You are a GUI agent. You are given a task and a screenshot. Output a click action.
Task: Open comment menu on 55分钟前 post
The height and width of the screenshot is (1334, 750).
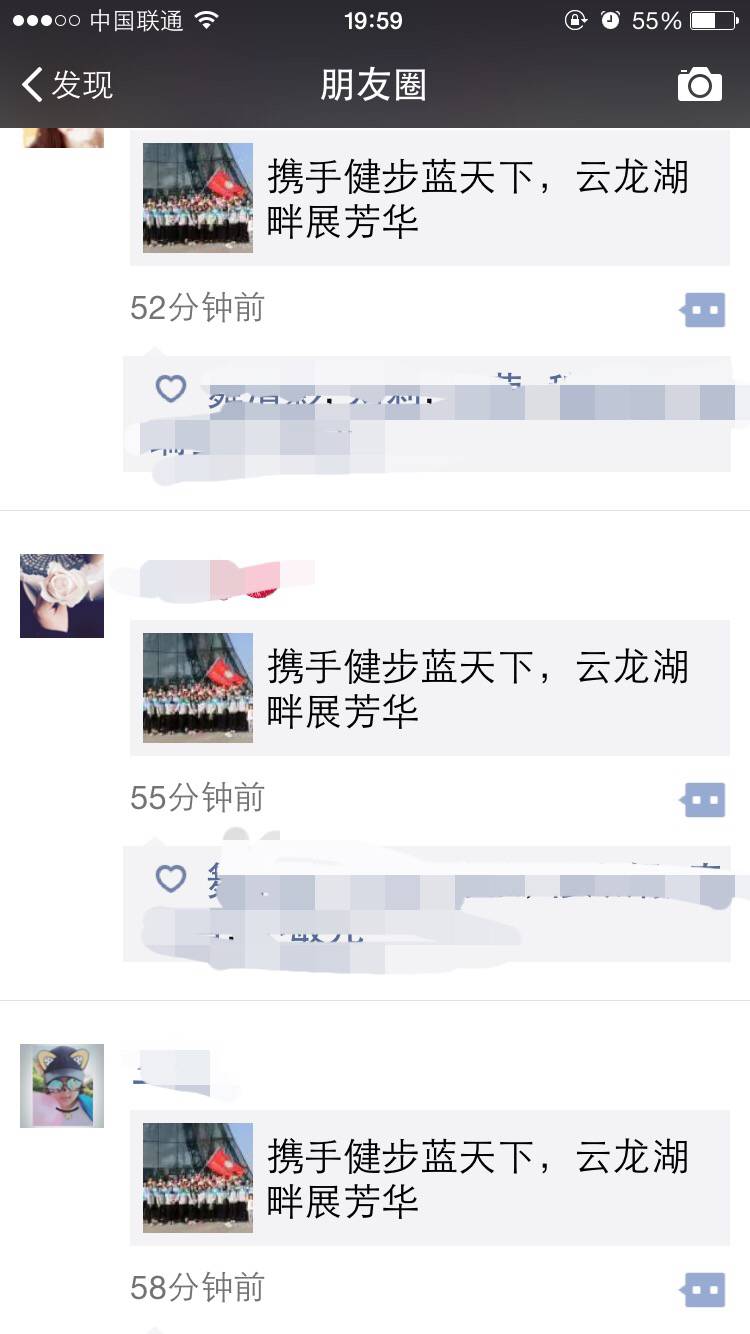coord(703,800)
